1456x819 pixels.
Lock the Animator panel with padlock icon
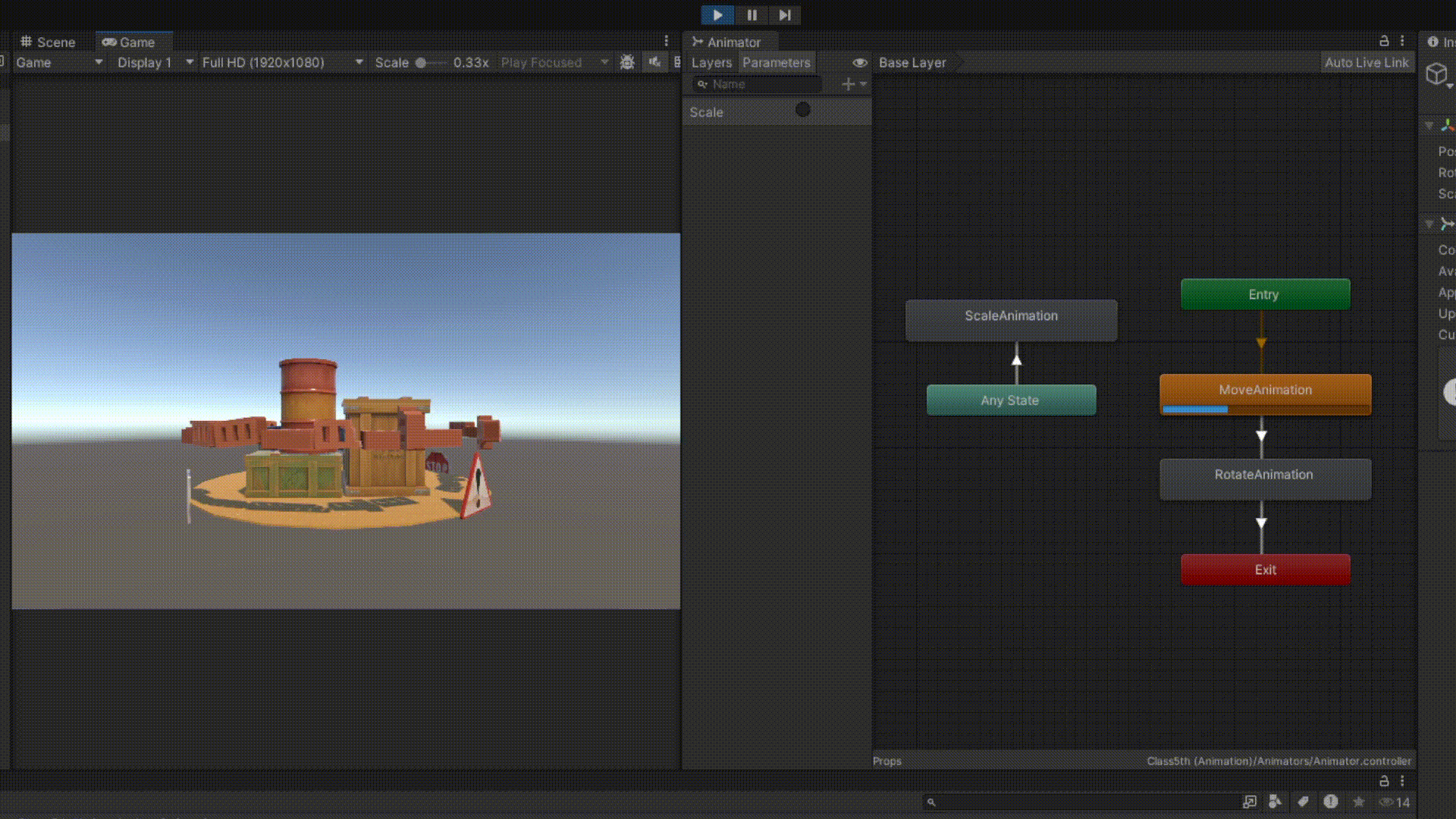(1384, 41)
